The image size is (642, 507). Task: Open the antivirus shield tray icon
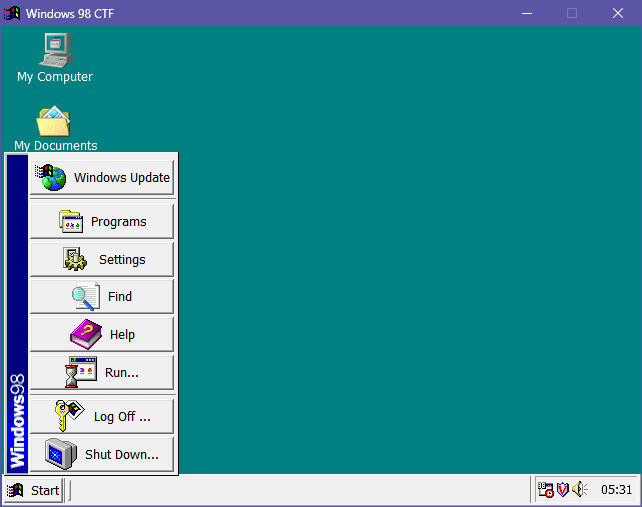pos(563,489)
